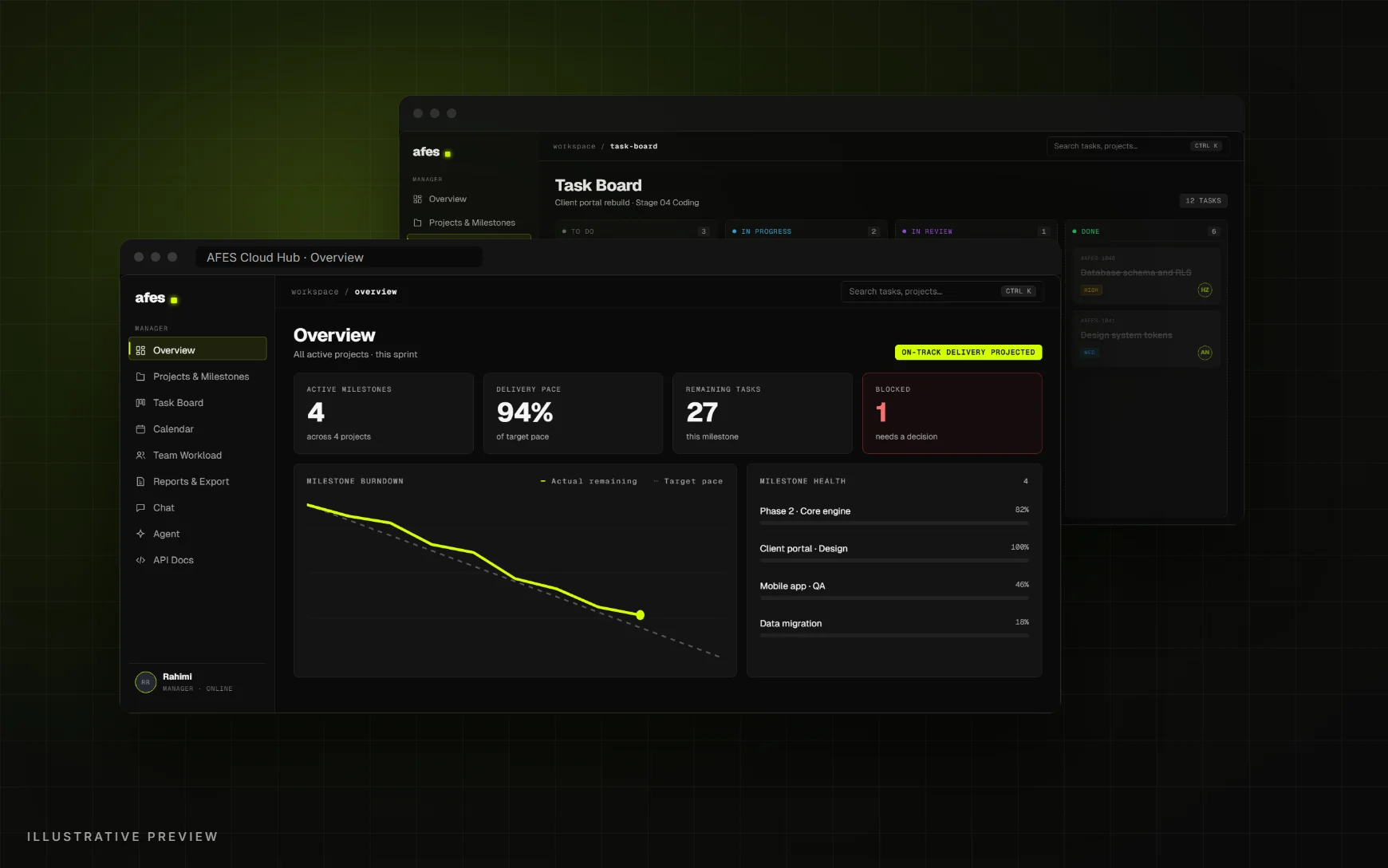
Task: Open the Chat section
Action: 197,508
